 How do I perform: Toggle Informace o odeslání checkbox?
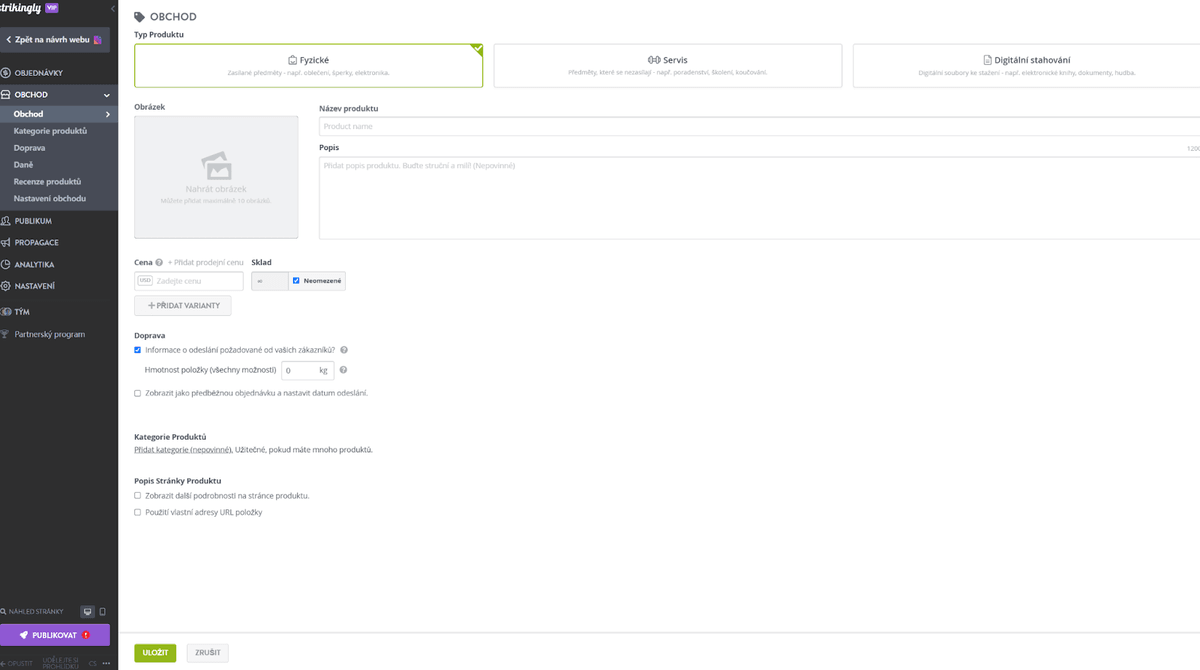point(138,350)
